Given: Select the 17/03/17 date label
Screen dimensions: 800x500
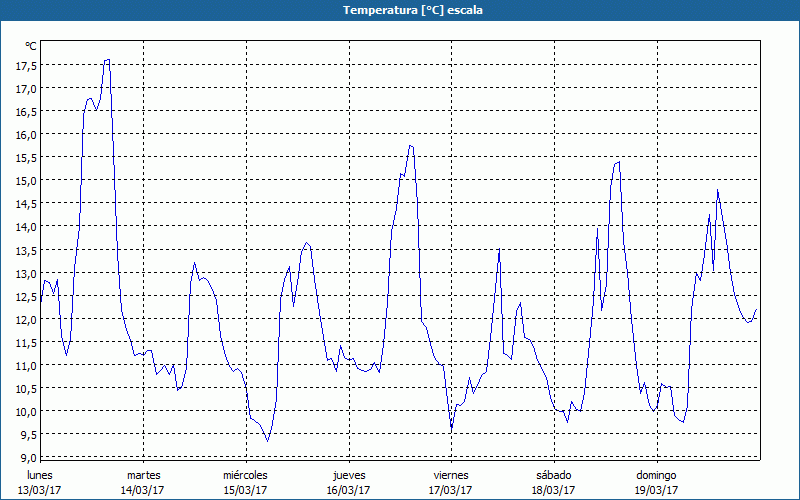Looking at the screenshot, I should coord(451,490).
